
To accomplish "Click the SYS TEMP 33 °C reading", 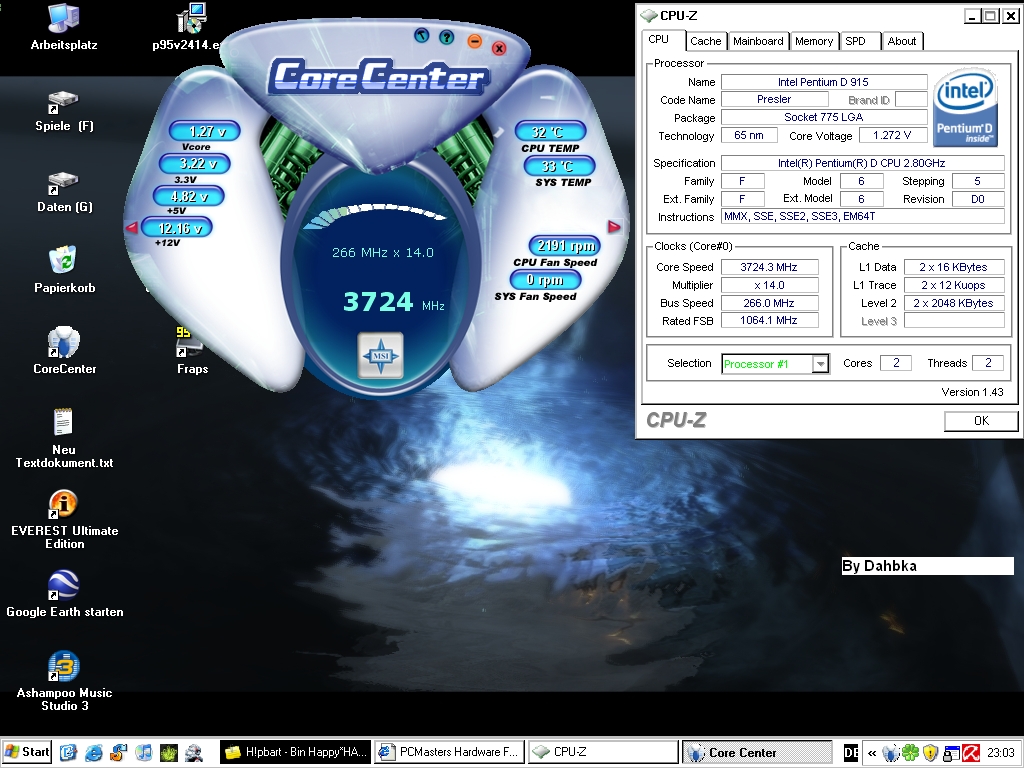I will 560,166.
